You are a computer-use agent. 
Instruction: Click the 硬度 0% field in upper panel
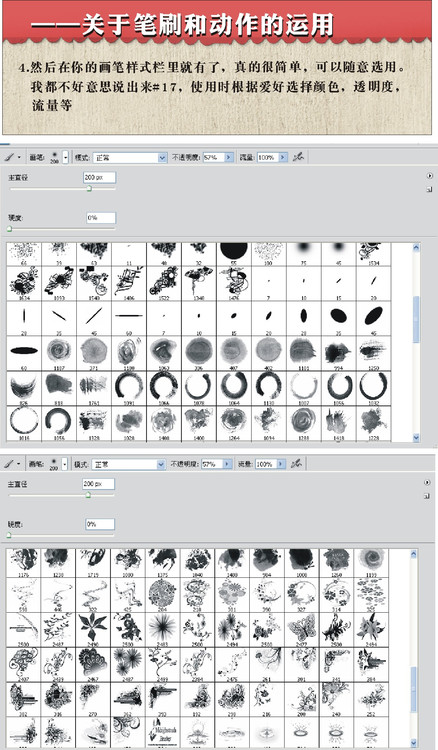tap(101, 218)
